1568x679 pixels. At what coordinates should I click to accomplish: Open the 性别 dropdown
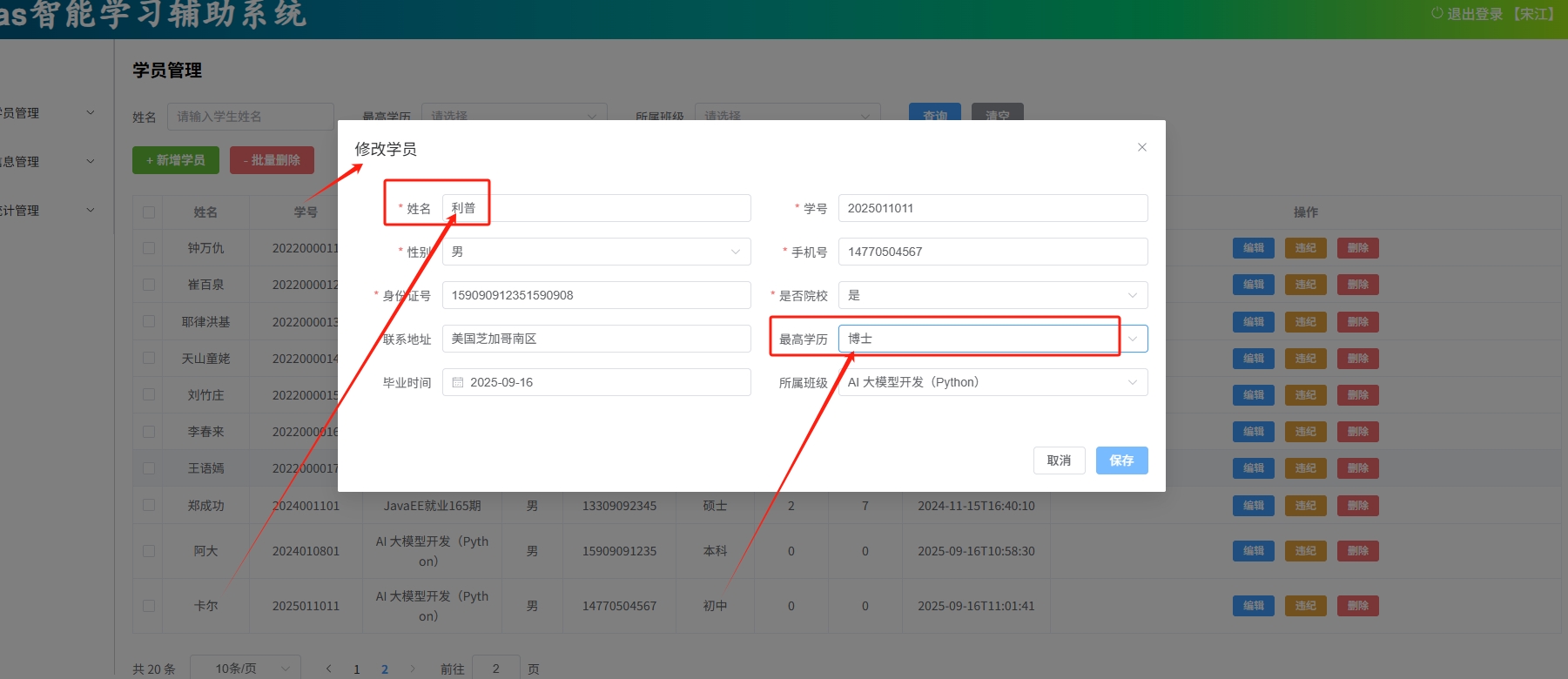click(x=596, y=252)
